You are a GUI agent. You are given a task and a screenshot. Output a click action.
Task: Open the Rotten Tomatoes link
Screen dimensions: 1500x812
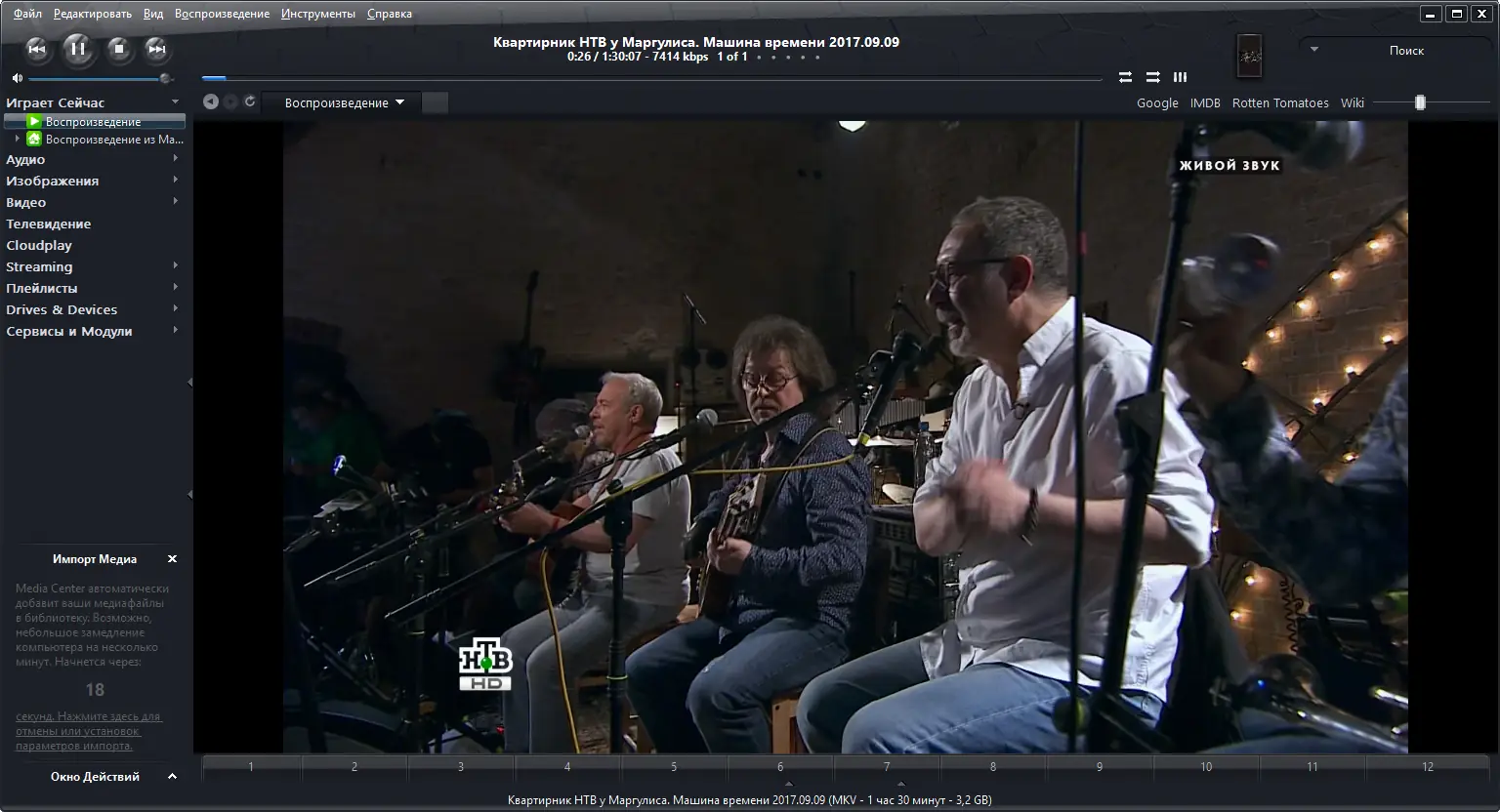click(x=1280, y=102)
